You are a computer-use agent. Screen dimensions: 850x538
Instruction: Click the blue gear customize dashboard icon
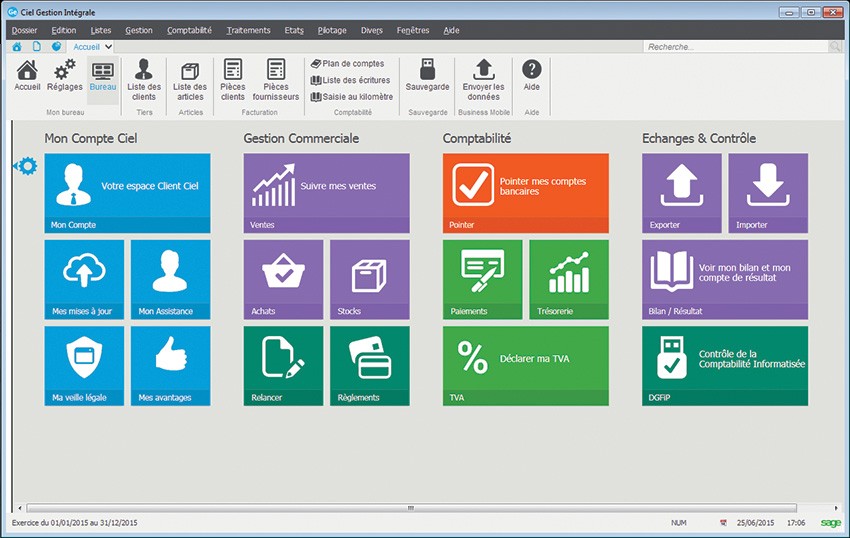click(x=26, y=166)
